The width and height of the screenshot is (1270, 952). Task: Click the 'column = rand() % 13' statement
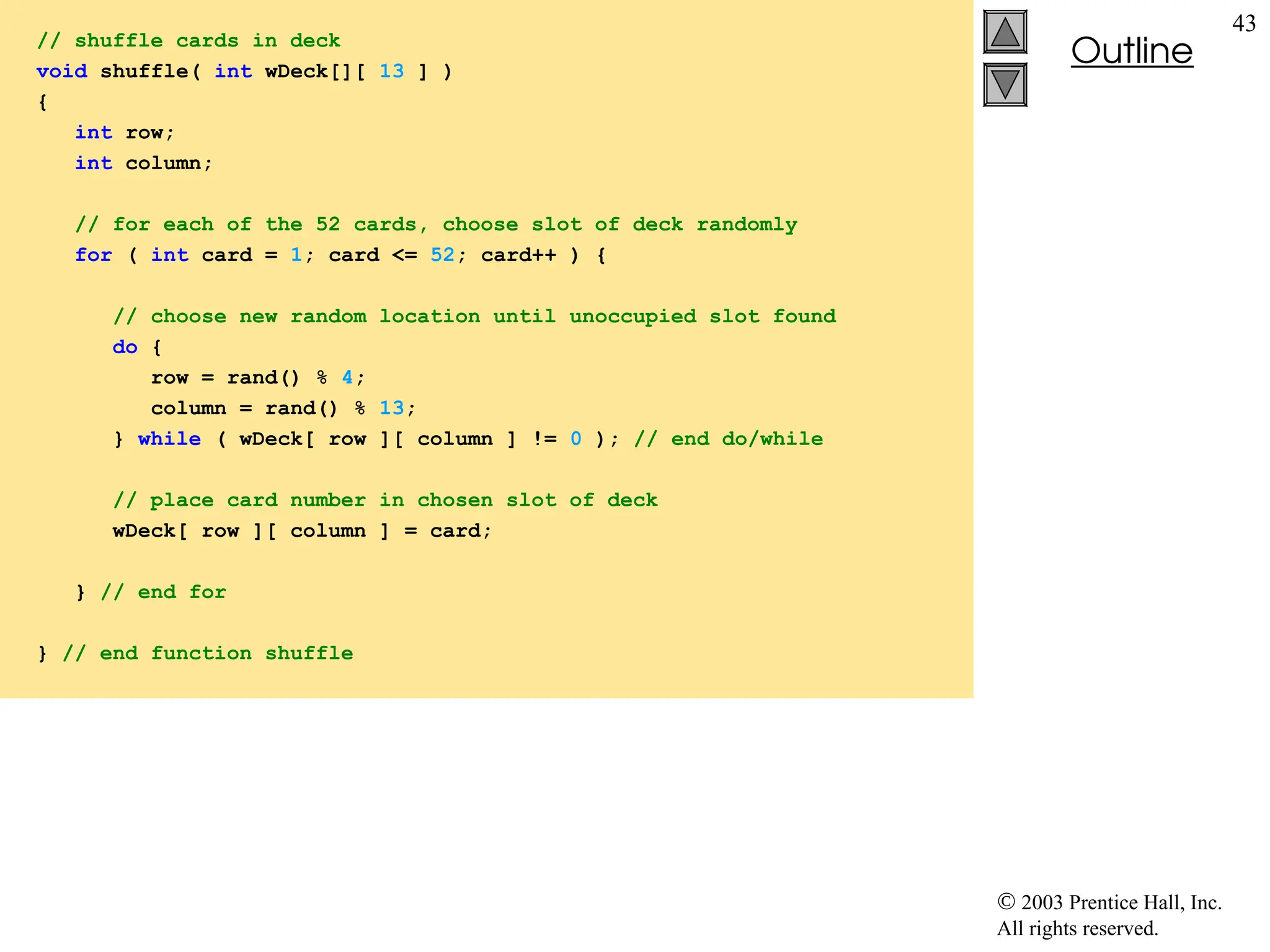(282, 408)
